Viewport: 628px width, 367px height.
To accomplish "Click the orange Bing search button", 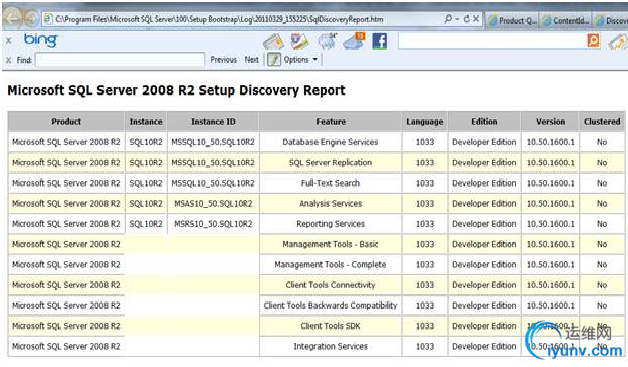I will (594, 40).
